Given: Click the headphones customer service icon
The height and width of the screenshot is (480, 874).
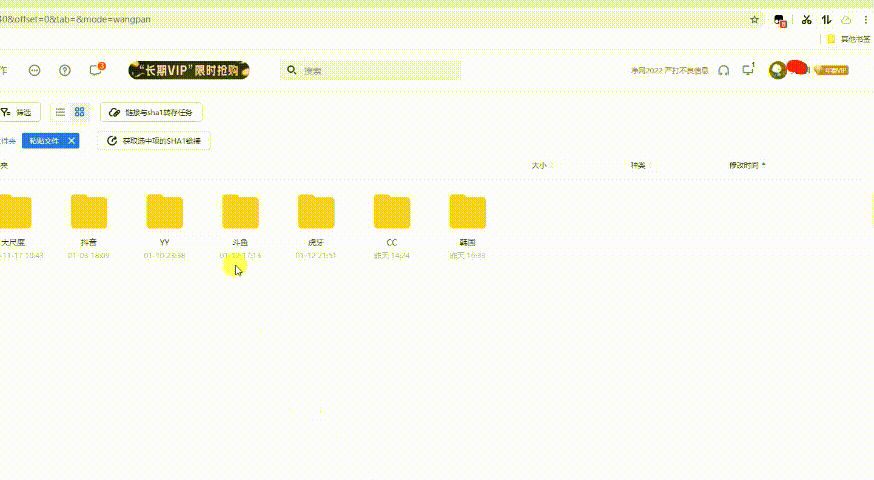Looking at the screenshot, I should tap(723, 70).
